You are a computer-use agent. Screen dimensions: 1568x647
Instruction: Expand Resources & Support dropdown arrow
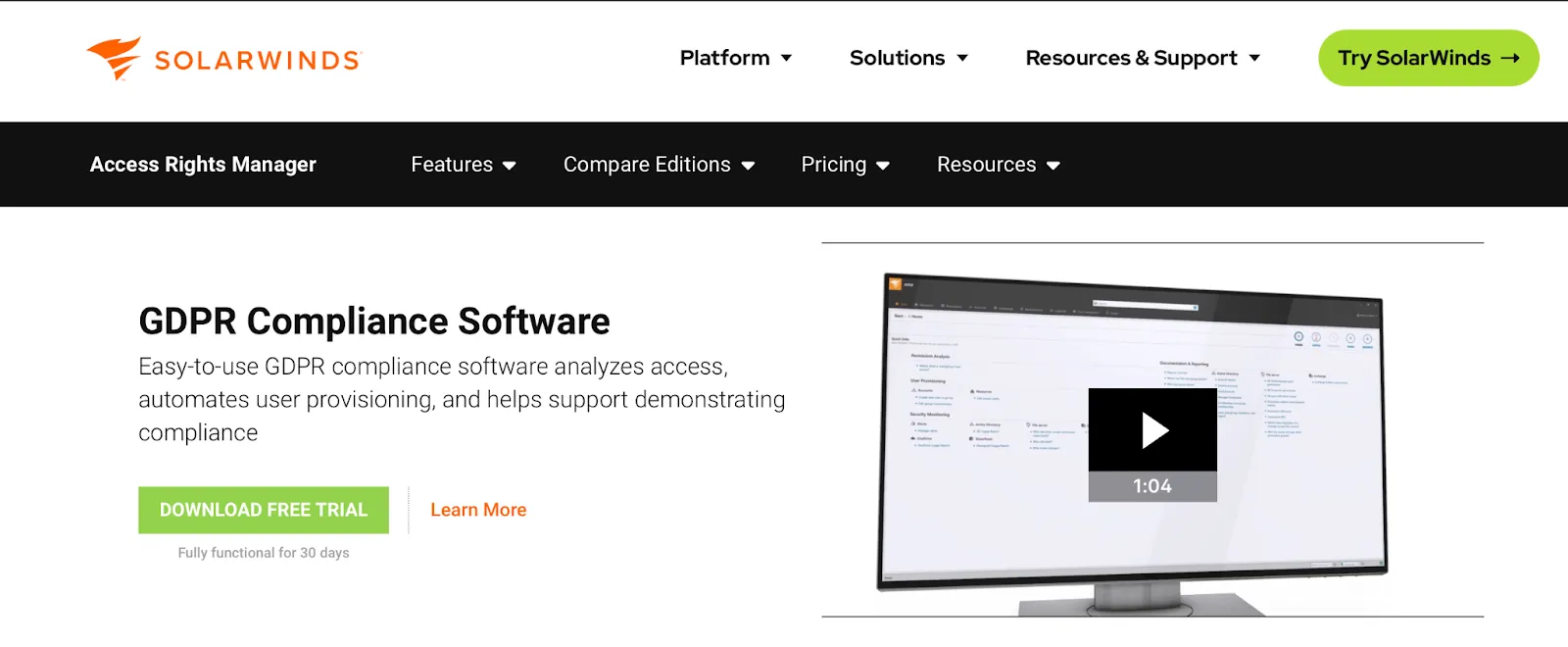(1254, 59)
